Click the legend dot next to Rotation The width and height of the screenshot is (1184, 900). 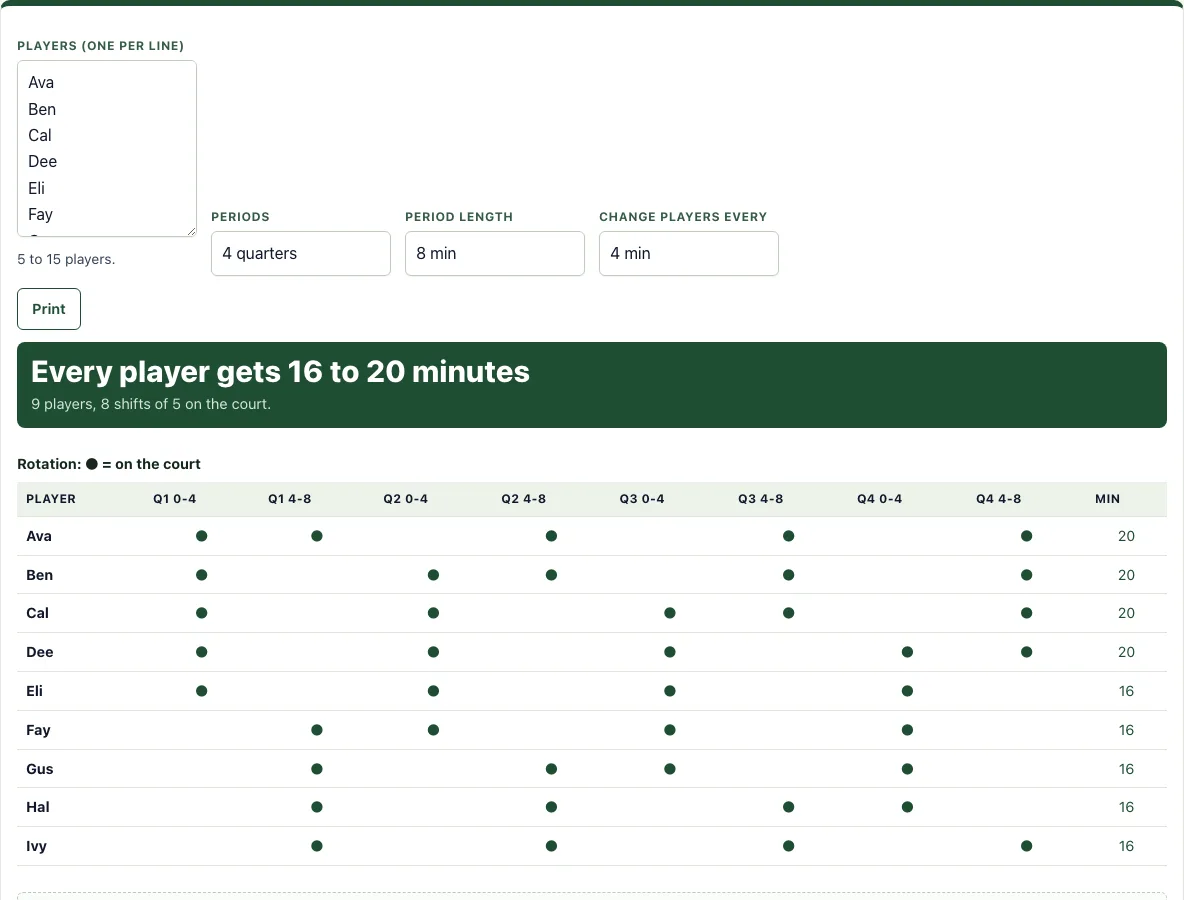coord(92,464)
